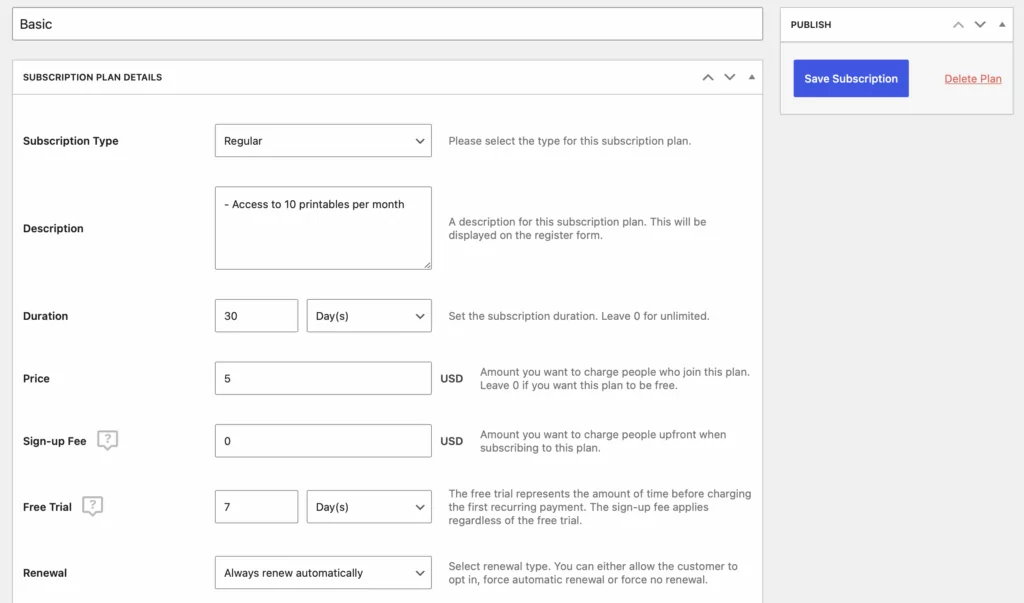The image size is (1024, 603).
Task: Click the USD label beside Sign-up Fee
Action: tap(451, 441)
